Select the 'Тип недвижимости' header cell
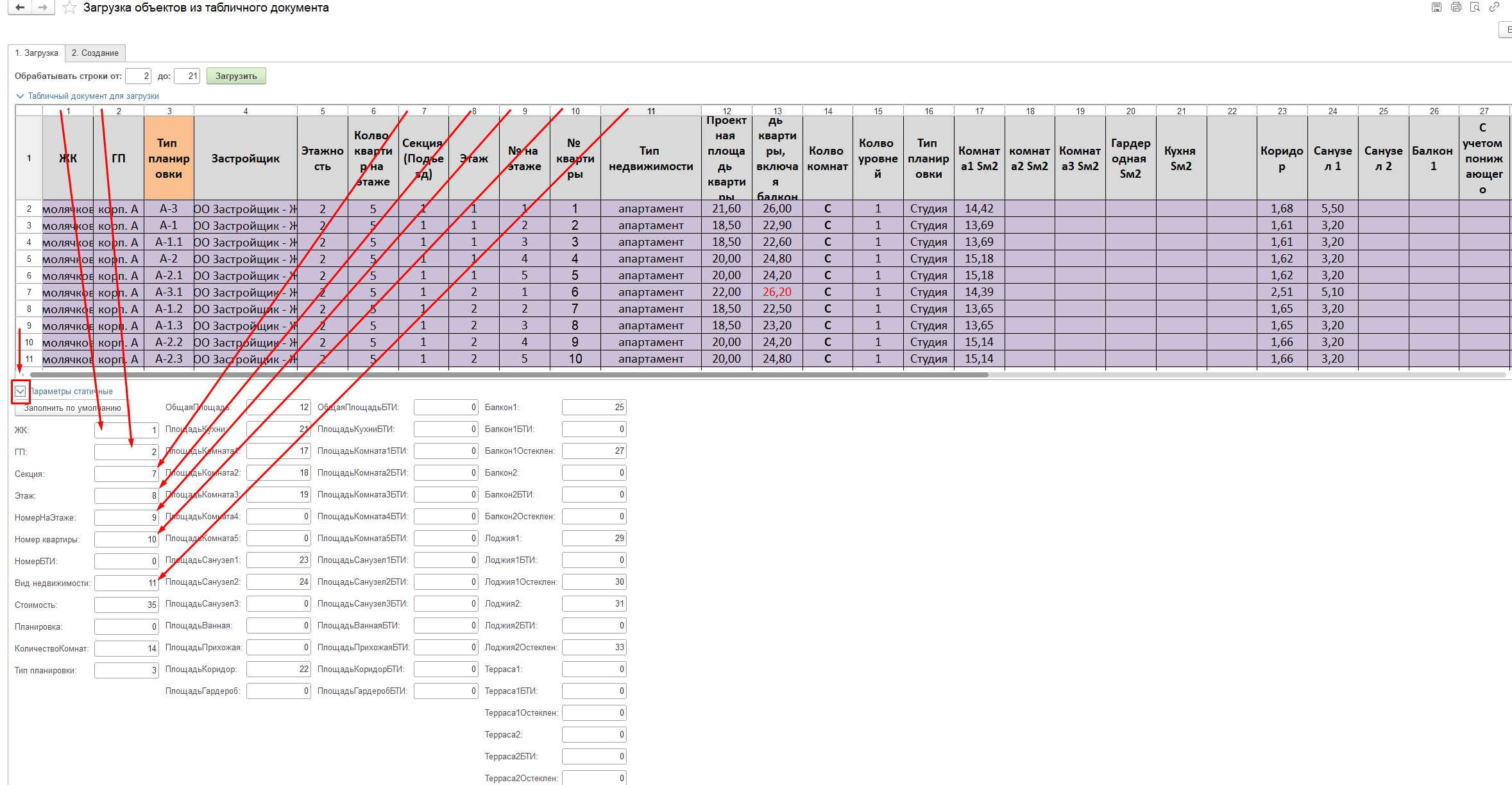 click(650, 158)
